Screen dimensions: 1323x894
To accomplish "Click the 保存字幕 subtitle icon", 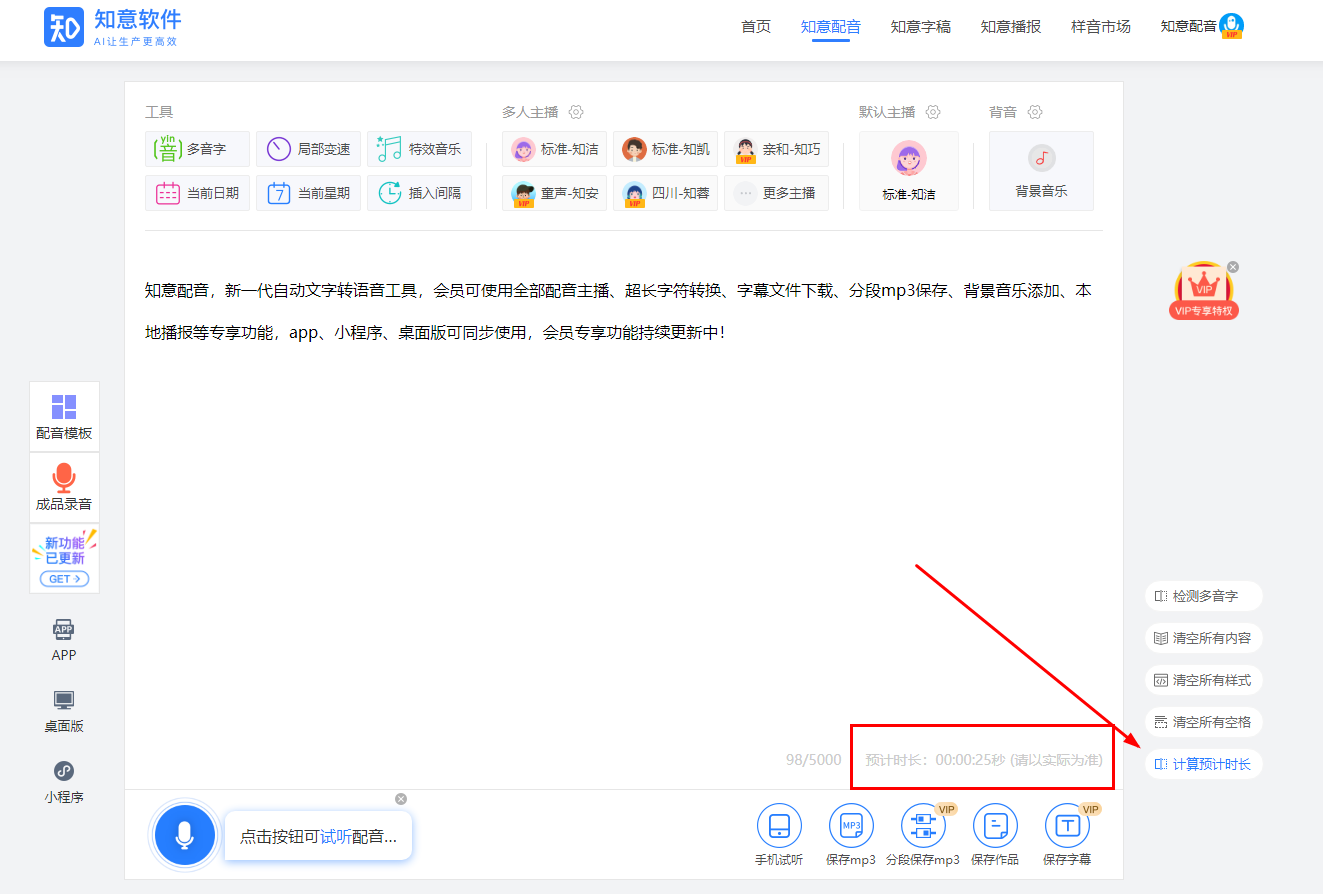I will coord(1066,826).
